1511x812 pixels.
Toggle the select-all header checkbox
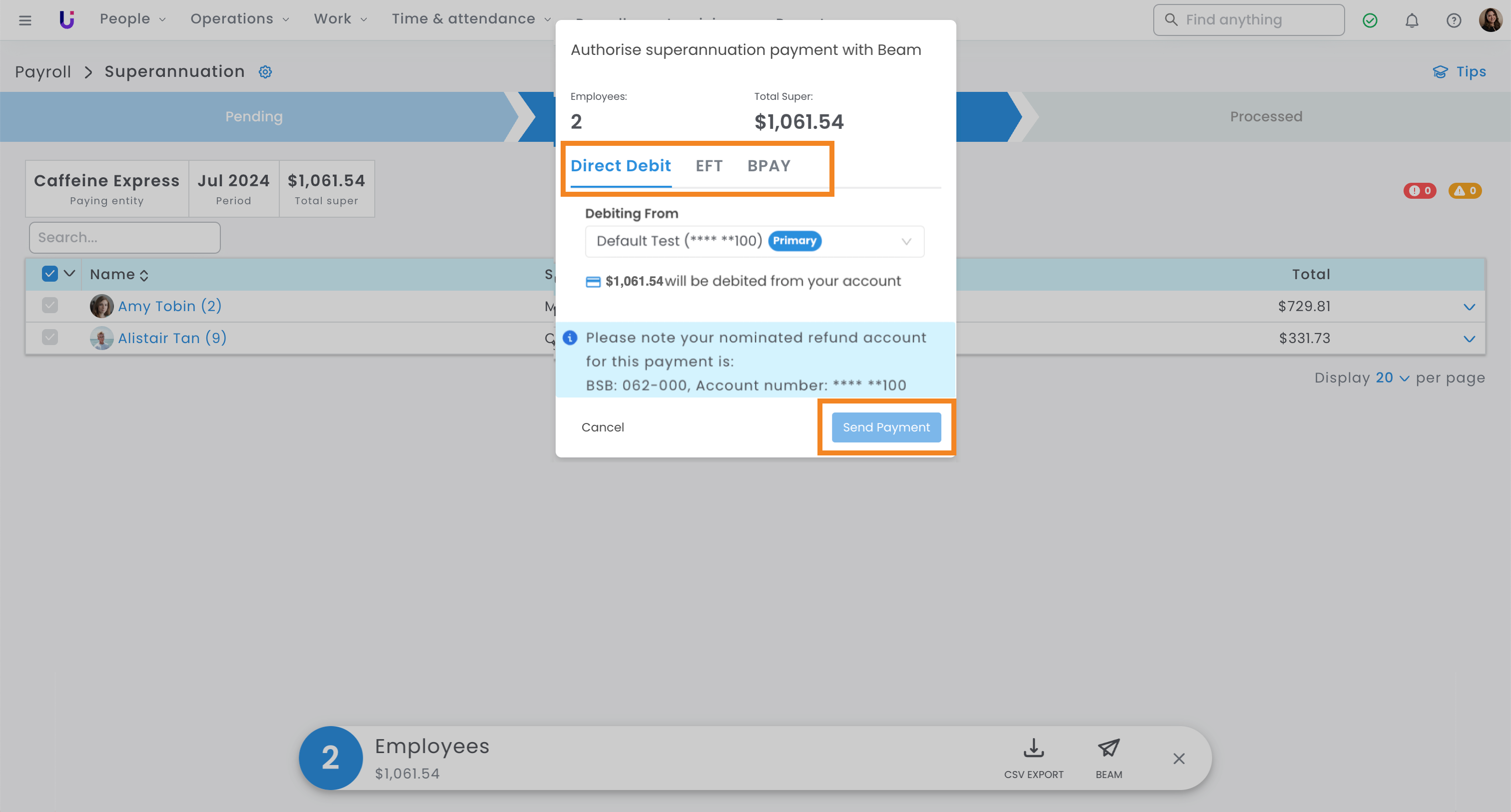click(x=50, y=274)
